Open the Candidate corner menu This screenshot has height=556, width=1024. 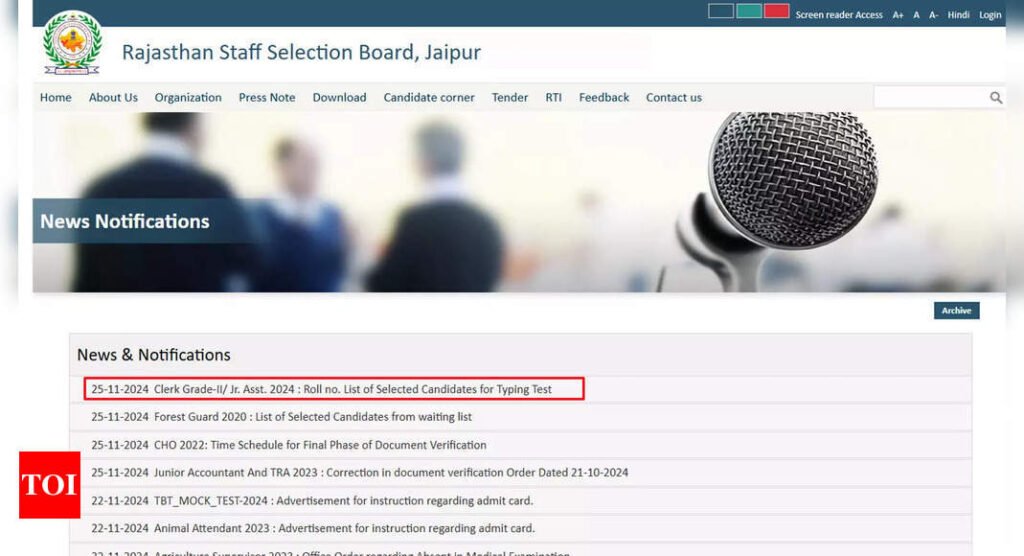point(429,97)
